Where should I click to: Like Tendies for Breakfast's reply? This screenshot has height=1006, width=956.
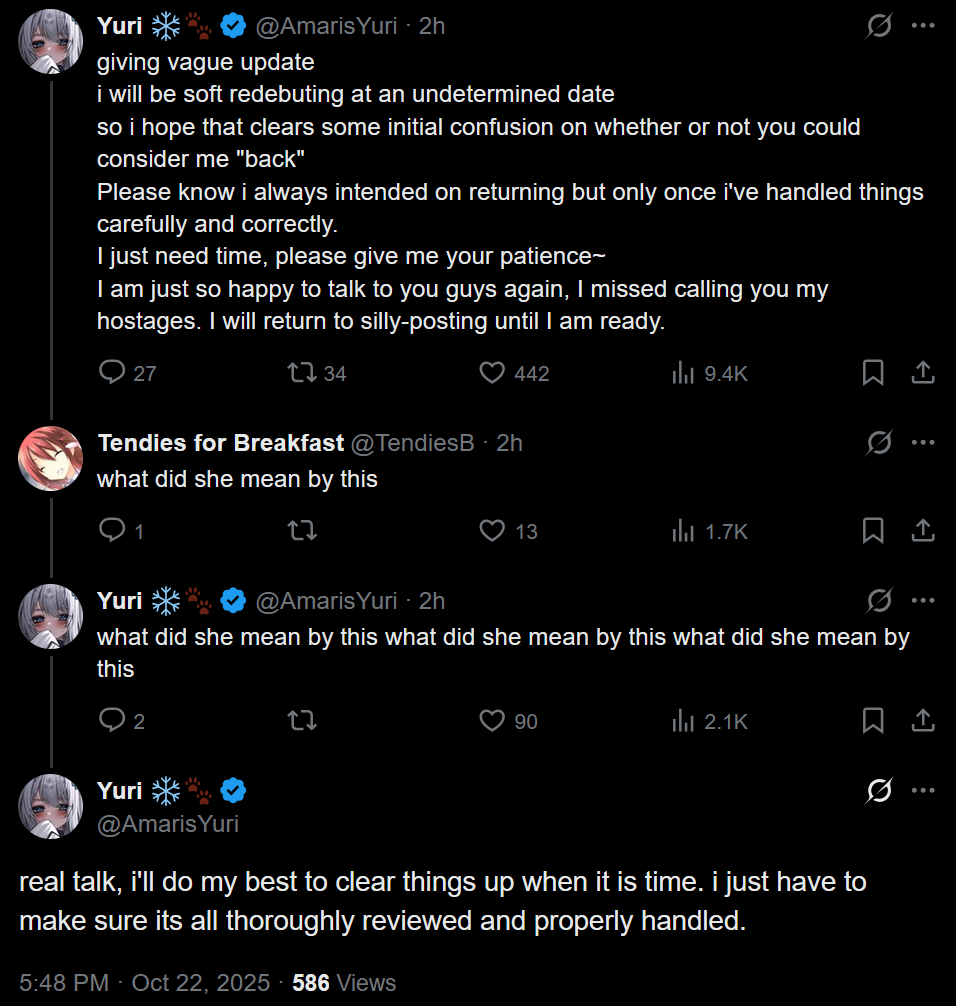[x=492, y=531]
